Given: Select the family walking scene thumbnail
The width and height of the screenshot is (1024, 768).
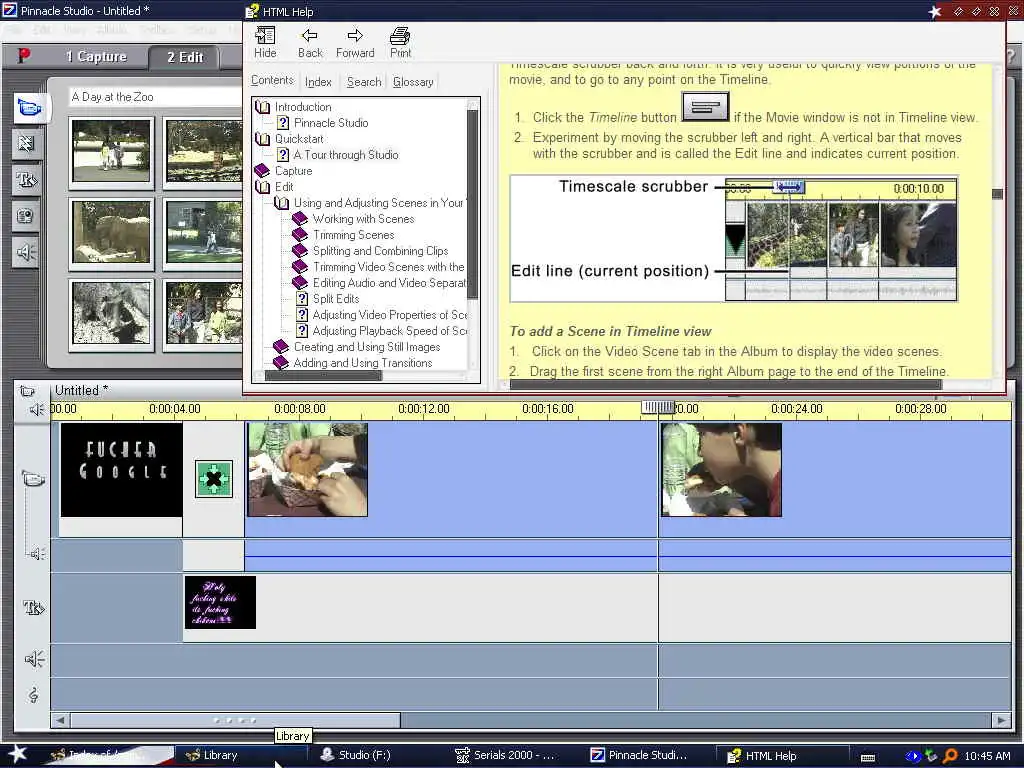Looking at the screenshot, I should (x=111, y=152).
